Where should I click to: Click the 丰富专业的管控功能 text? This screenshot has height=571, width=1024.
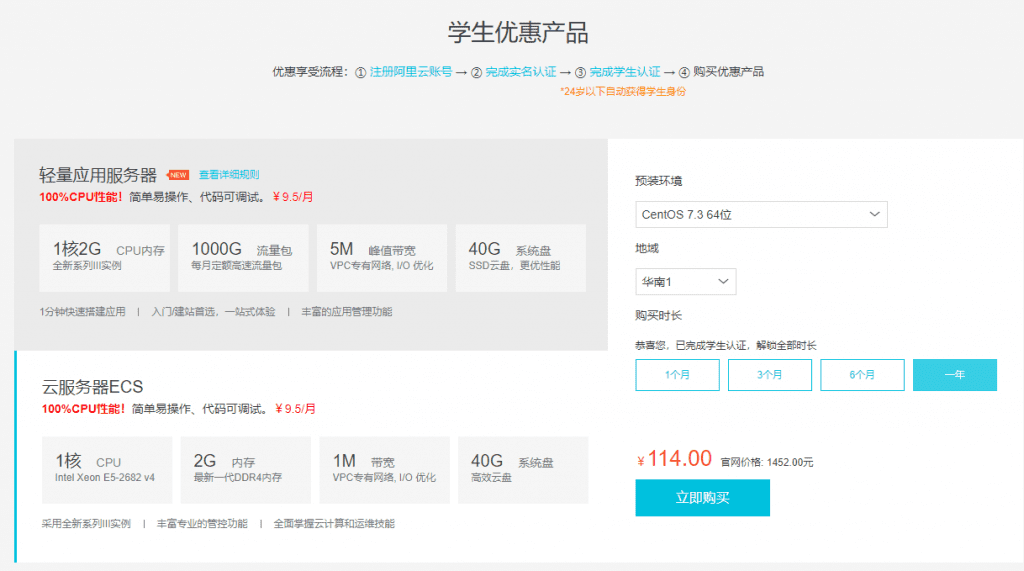tap(202, 523)
